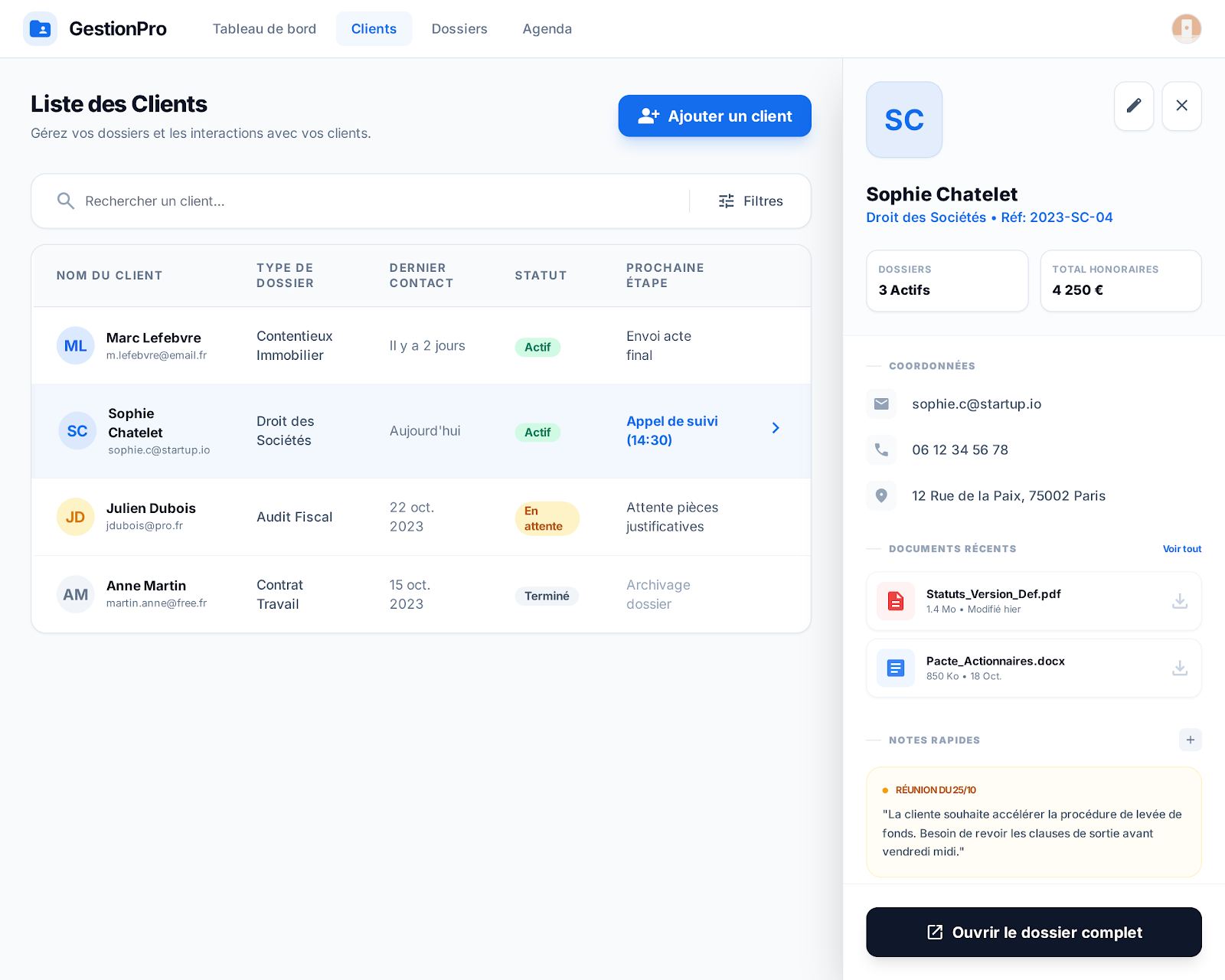
Task: Go to Tableau de bord
Action: click(x=264, y=28)
